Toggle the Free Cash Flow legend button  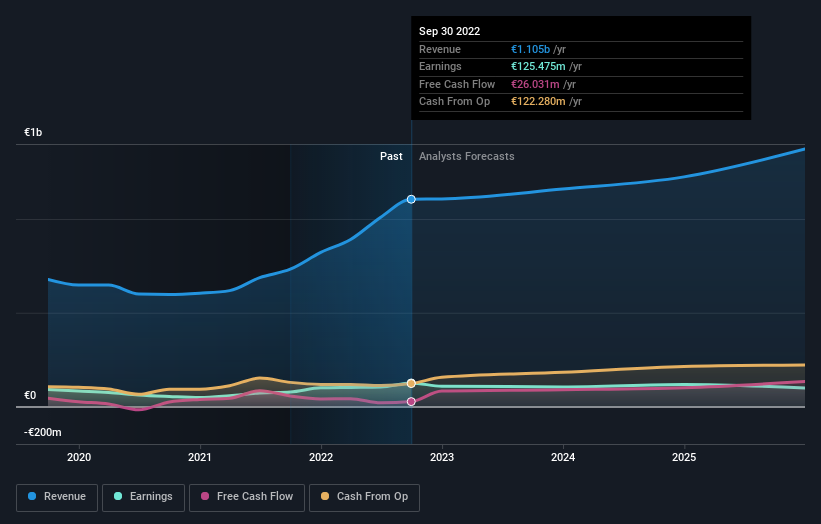[x=247, y=497]
